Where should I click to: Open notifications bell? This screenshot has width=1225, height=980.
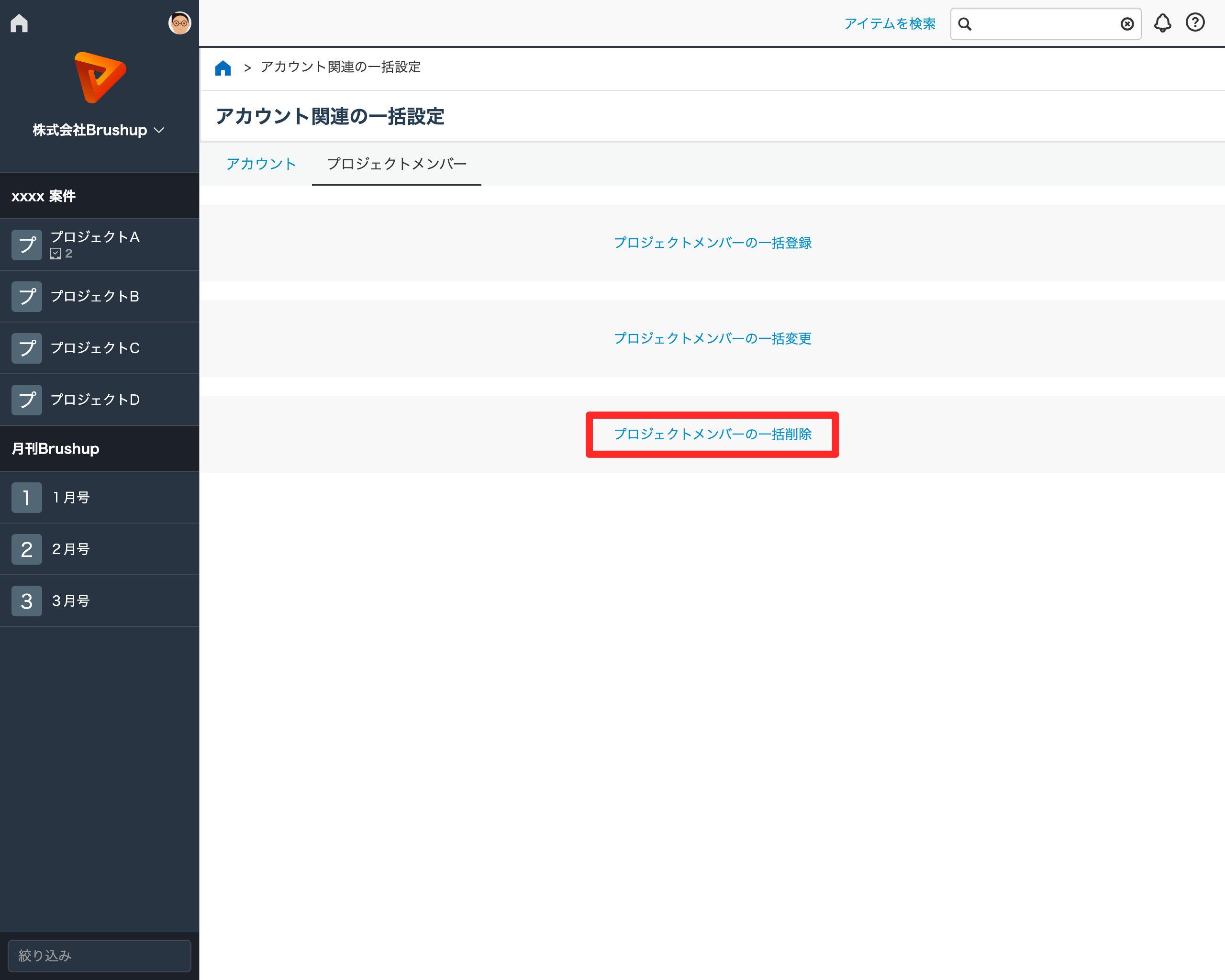(1162, 23)
